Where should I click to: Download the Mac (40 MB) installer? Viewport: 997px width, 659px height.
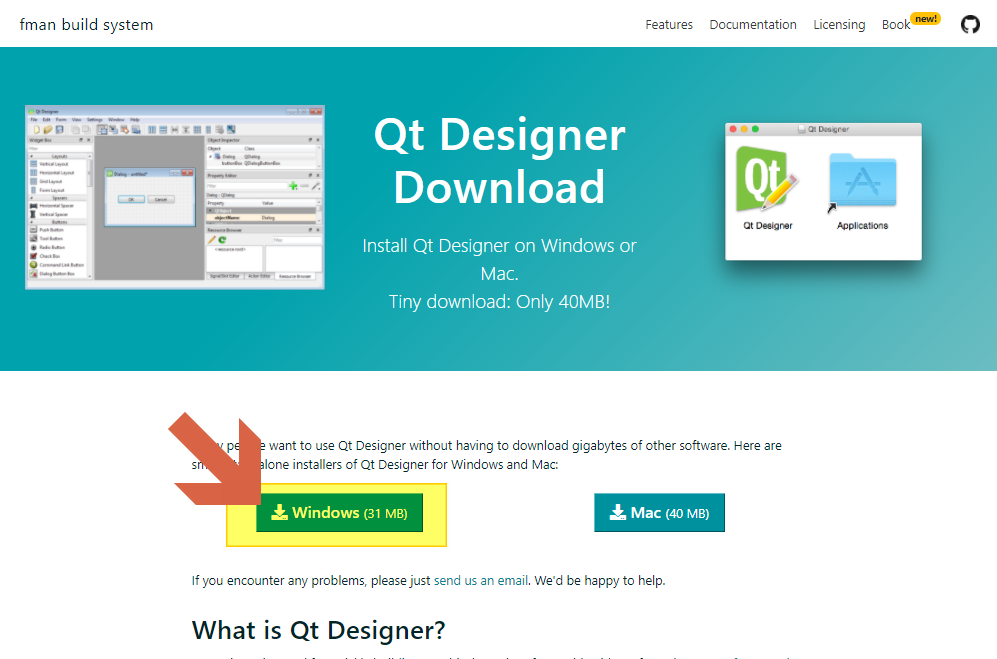coord(659,513)
